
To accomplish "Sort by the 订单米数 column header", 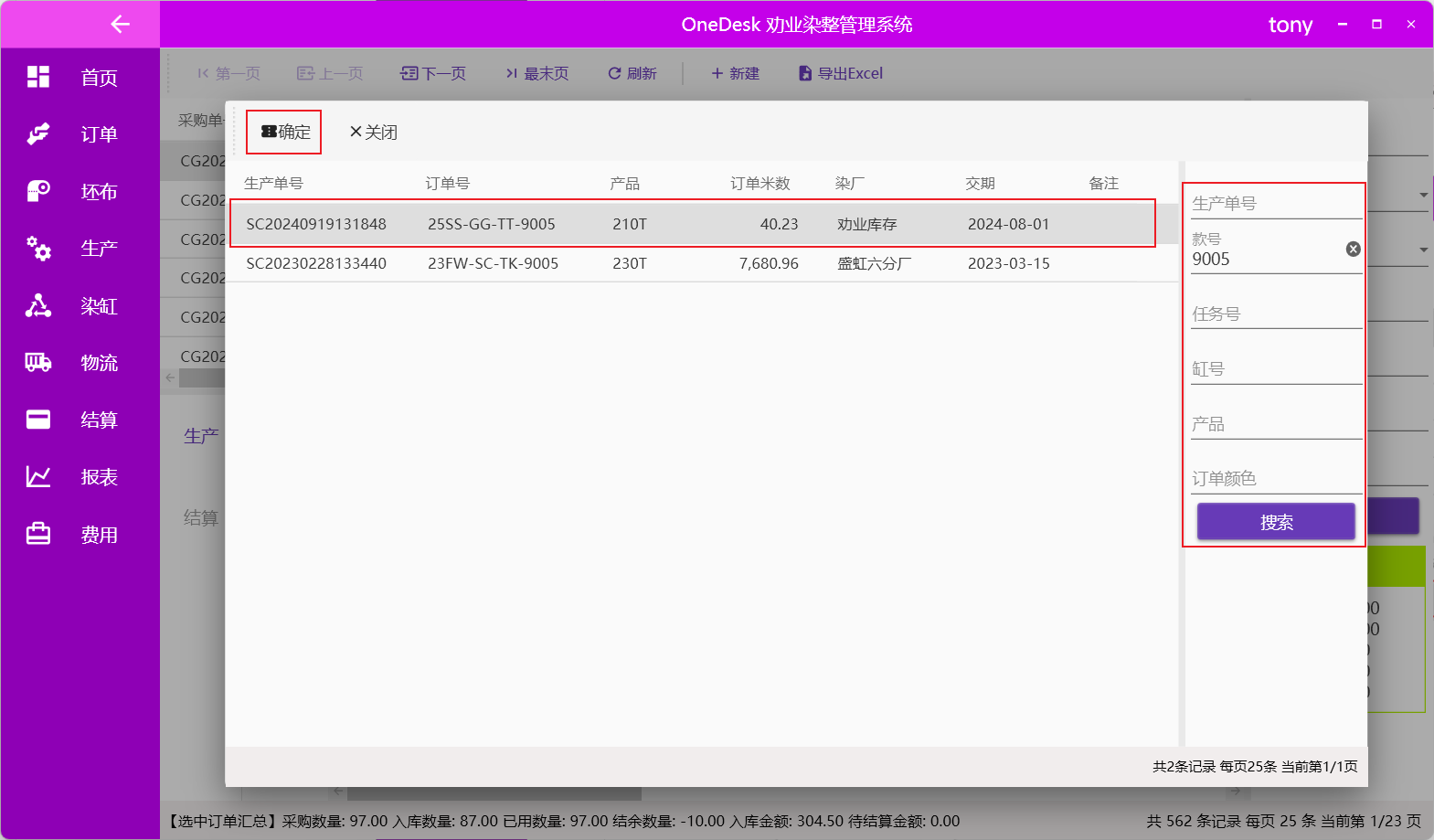I will click(x=759, y=184).
